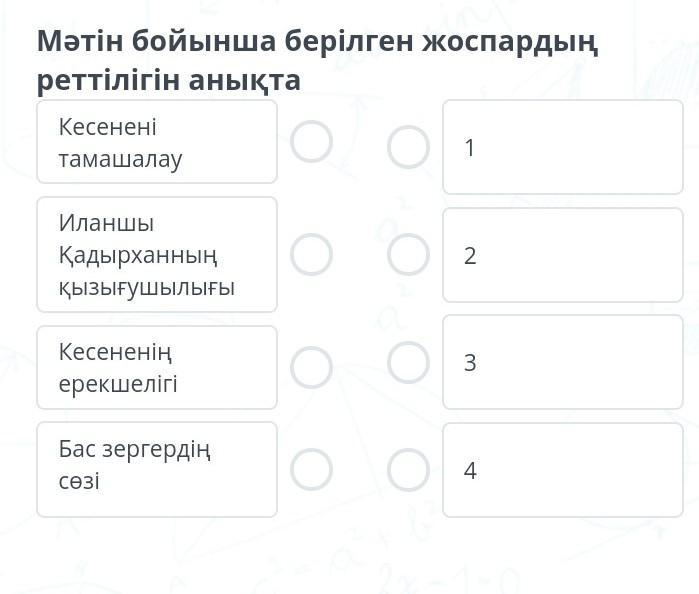This screenshot has width=699, height=594.
Task: Select the radio circle beside 'Кесенені тамашалау'
Action: point(311,142)
